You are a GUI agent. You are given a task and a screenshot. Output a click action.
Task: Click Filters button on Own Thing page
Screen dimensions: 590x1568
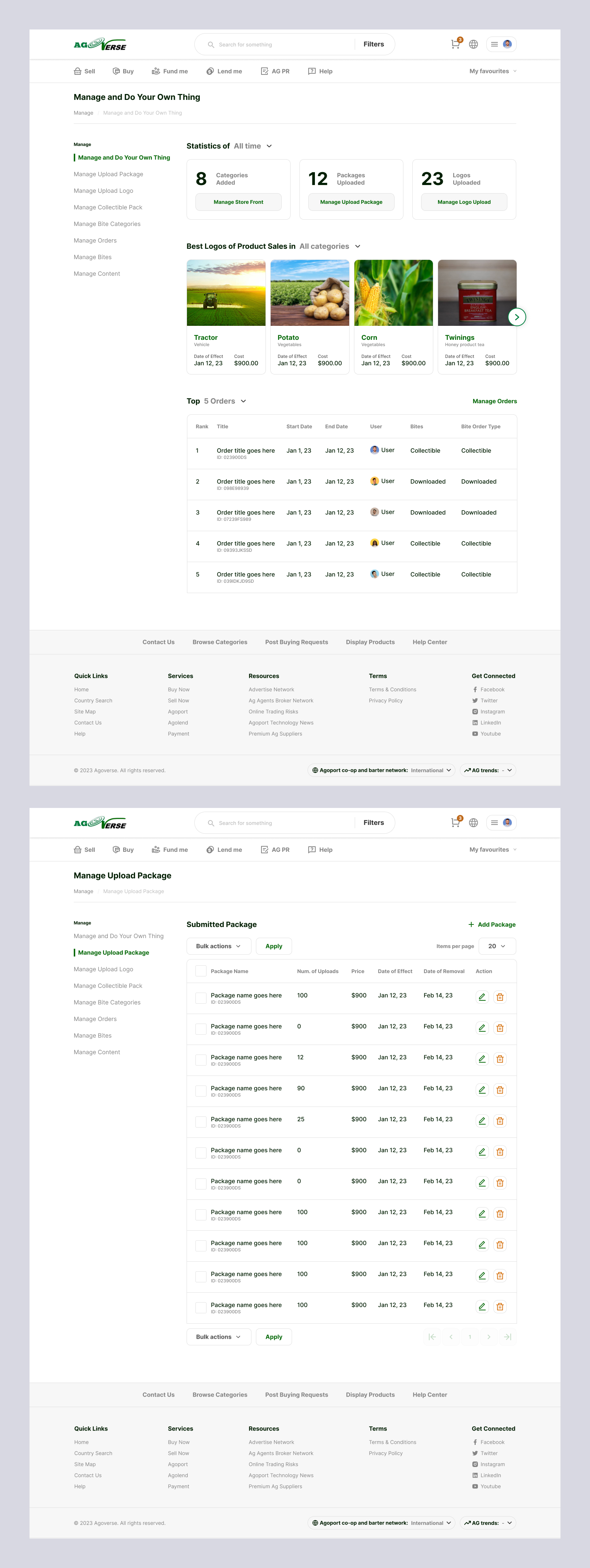(x=374, y=45)
